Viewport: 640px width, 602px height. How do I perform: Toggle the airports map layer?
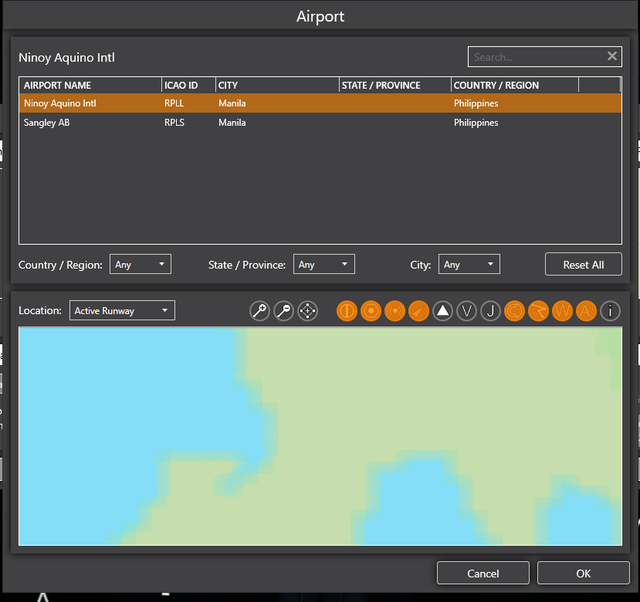click(x=347, y=311)
